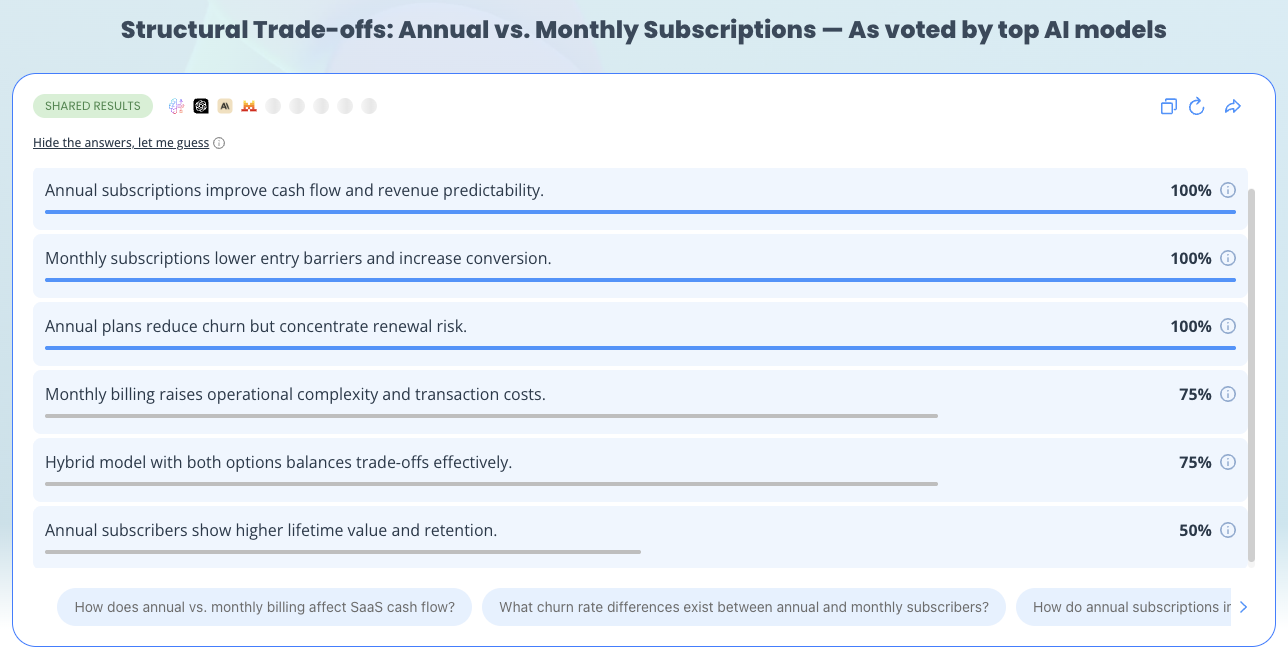Click the refresh results icon

[x=1197, y=106]
